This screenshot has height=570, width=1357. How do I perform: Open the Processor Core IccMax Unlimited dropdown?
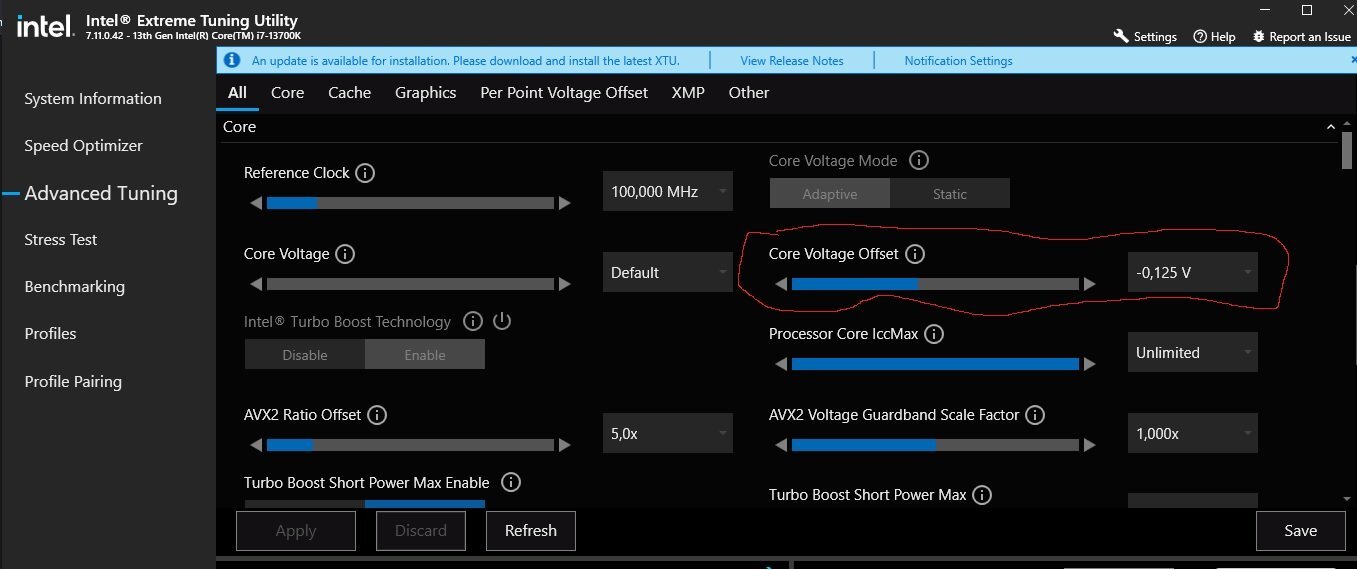coord(1193,352)
